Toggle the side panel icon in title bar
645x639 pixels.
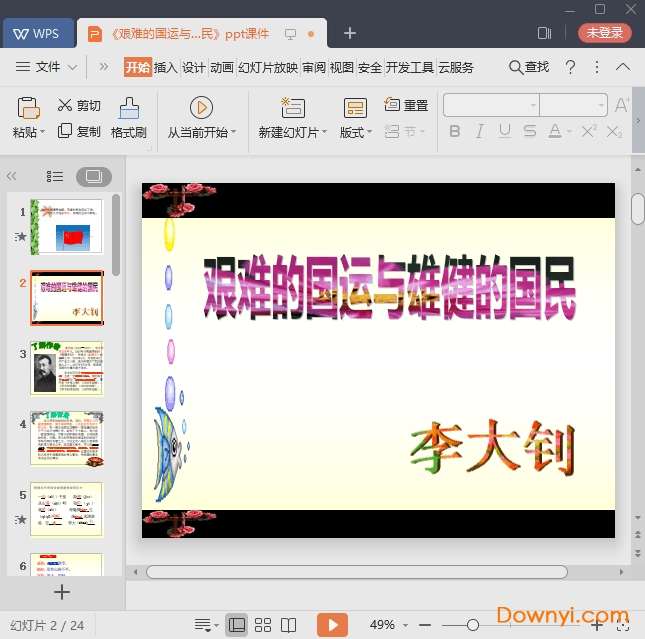[x=544, y=33]
